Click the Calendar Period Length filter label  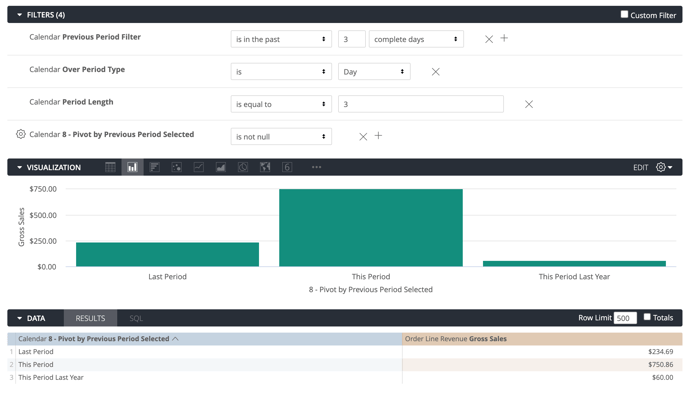pyautogui.click(x=71, y=102)
